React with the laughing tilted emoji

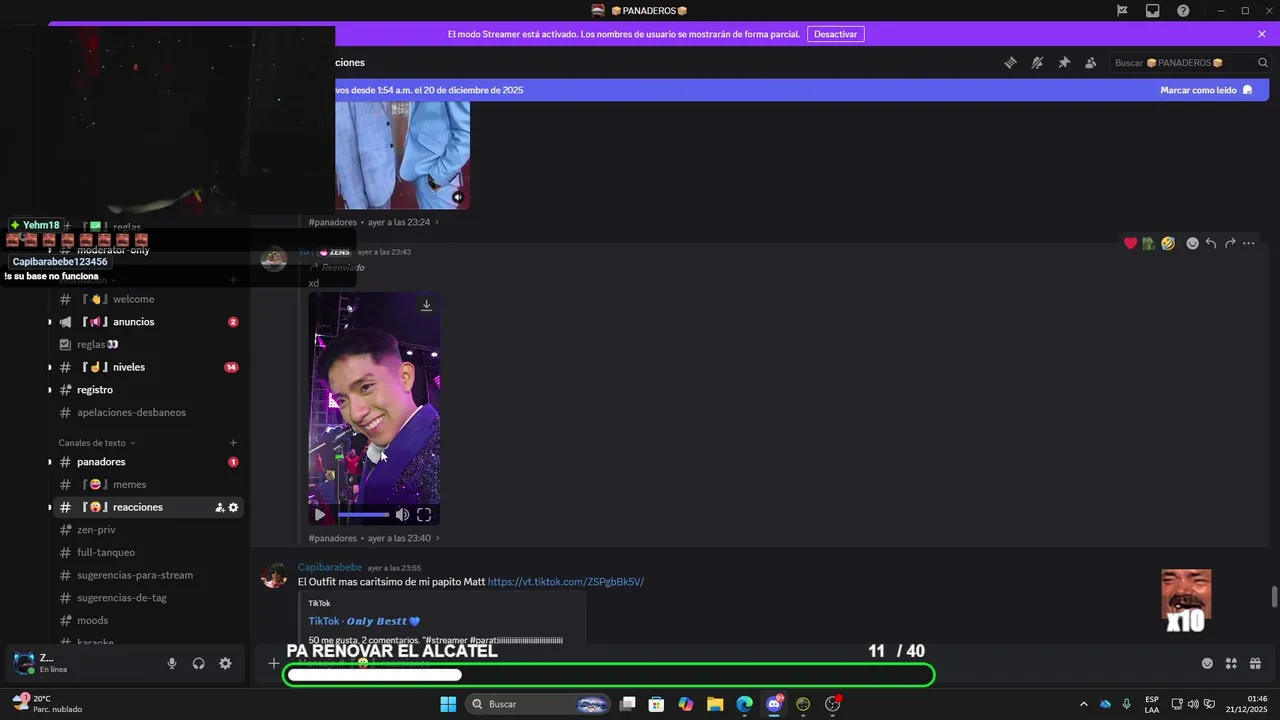coord(1168,243)
